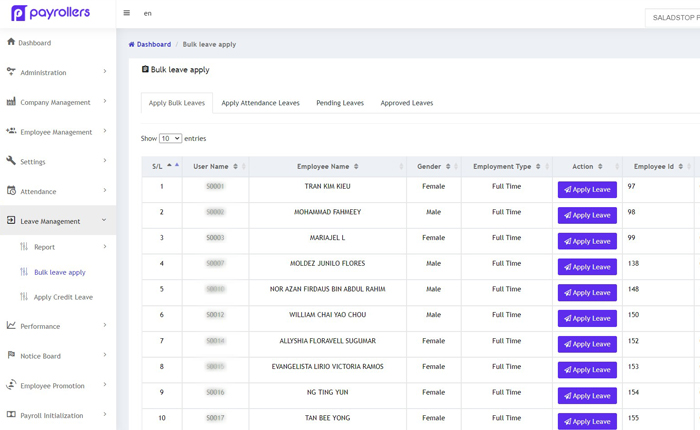Click the Attendance calendar icon
The width and height of the screenshot is (700, 430).
click(11, 191)
